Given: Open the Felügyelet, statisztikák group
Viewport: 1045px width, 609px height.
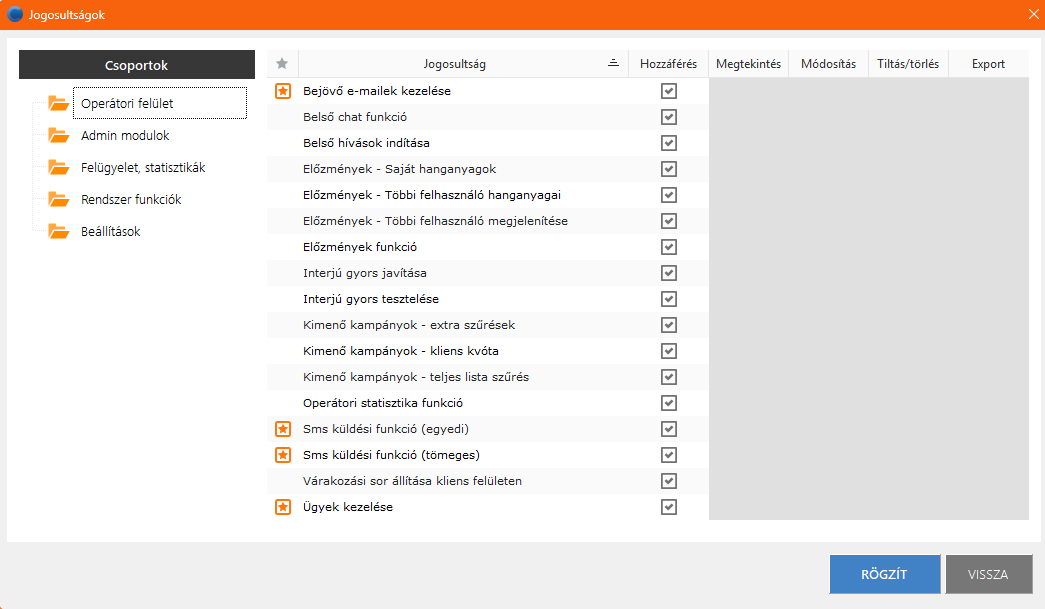Looking at the screenshot, I should (143, 168).
